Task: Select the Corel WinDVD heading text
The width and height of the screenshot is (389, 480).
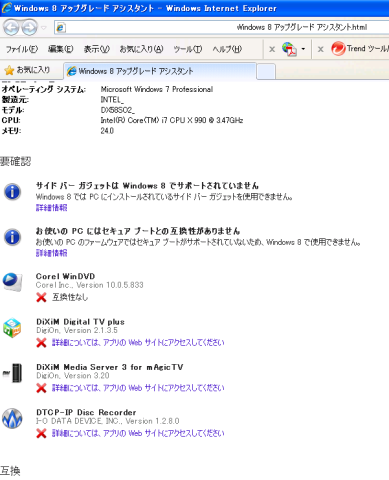Action: (x=65, y=276)
